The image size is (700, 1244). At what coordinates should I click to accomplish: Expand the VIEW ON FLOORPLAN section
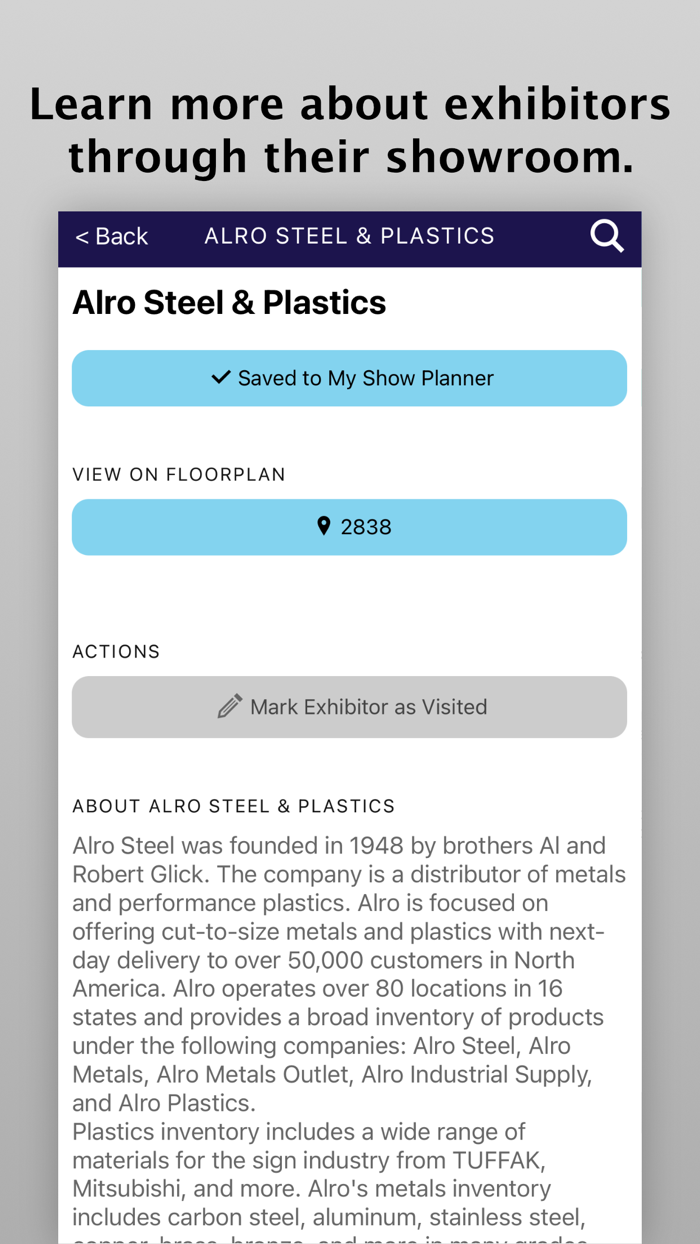coord(178,474)
